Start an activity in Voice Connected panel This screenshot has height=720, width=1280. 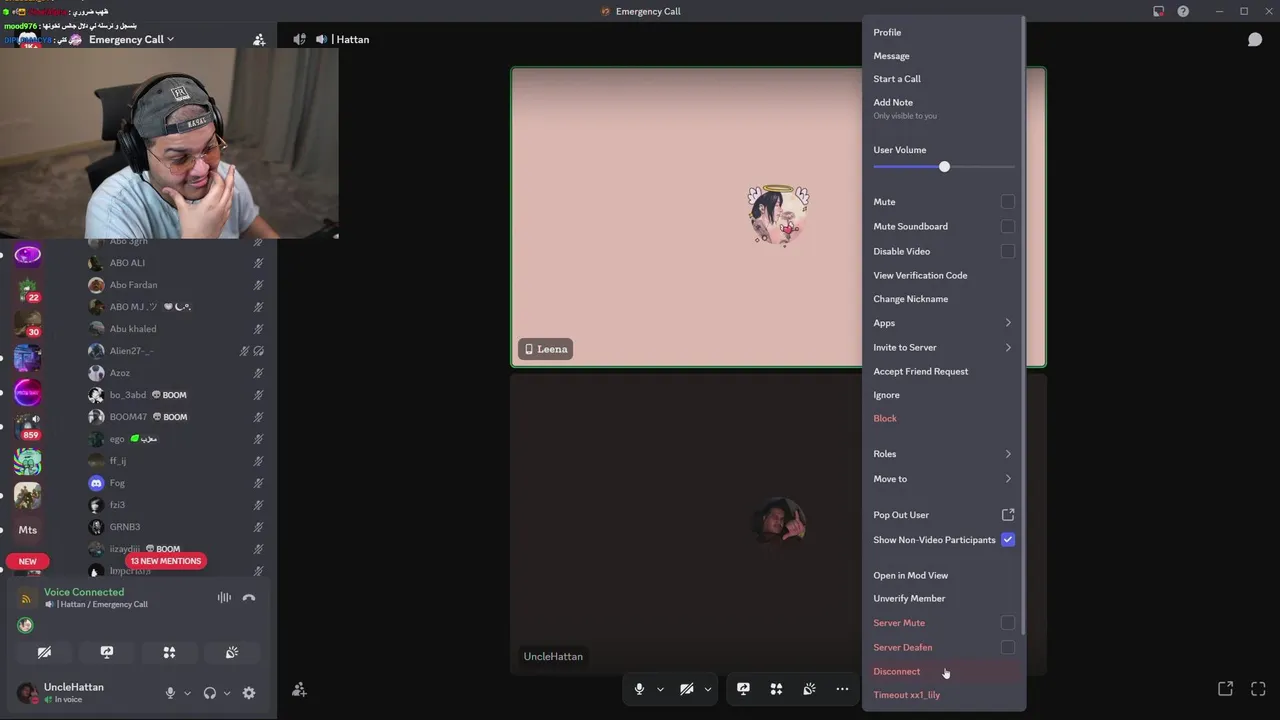click(169, 652)
